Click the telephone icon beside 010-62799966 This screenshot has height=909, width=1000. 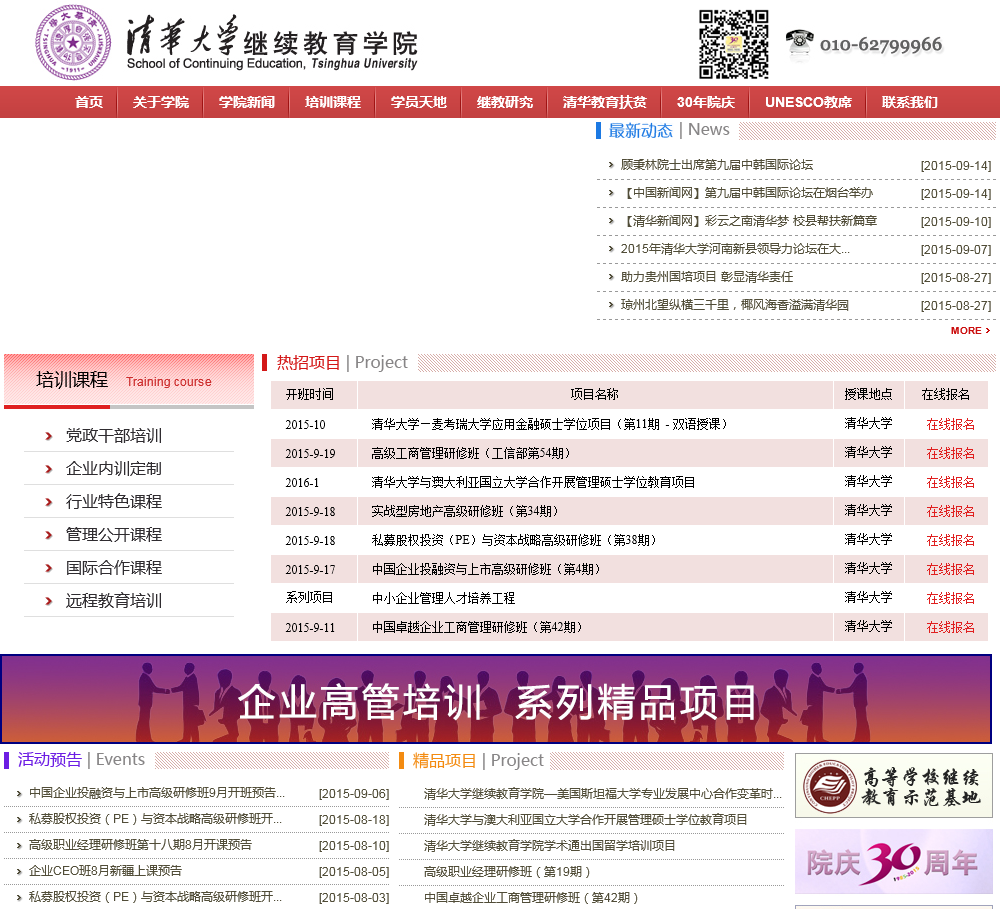tap(798, 44)
